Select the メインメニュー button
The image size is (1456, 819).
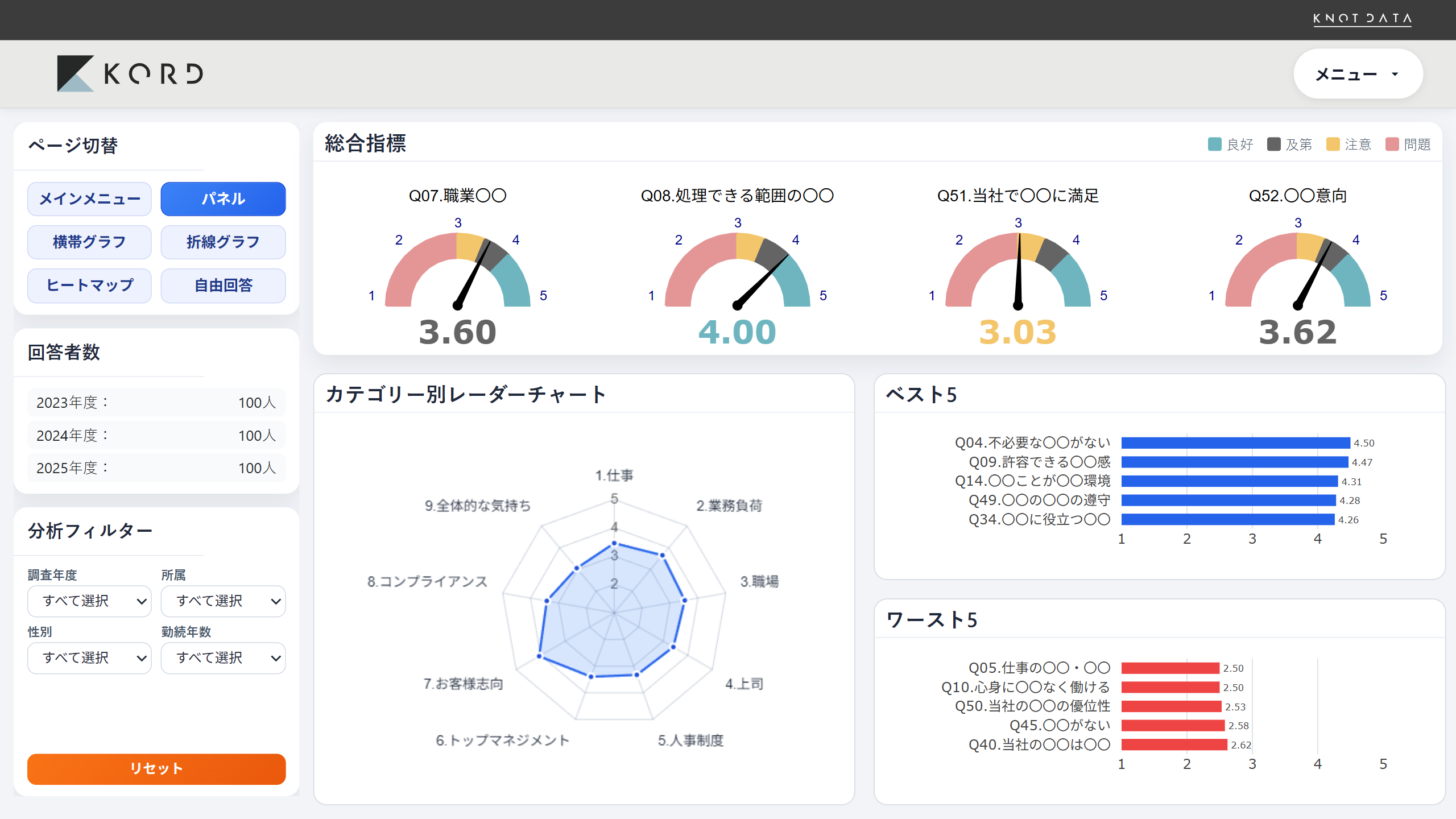tap(89, 198)
